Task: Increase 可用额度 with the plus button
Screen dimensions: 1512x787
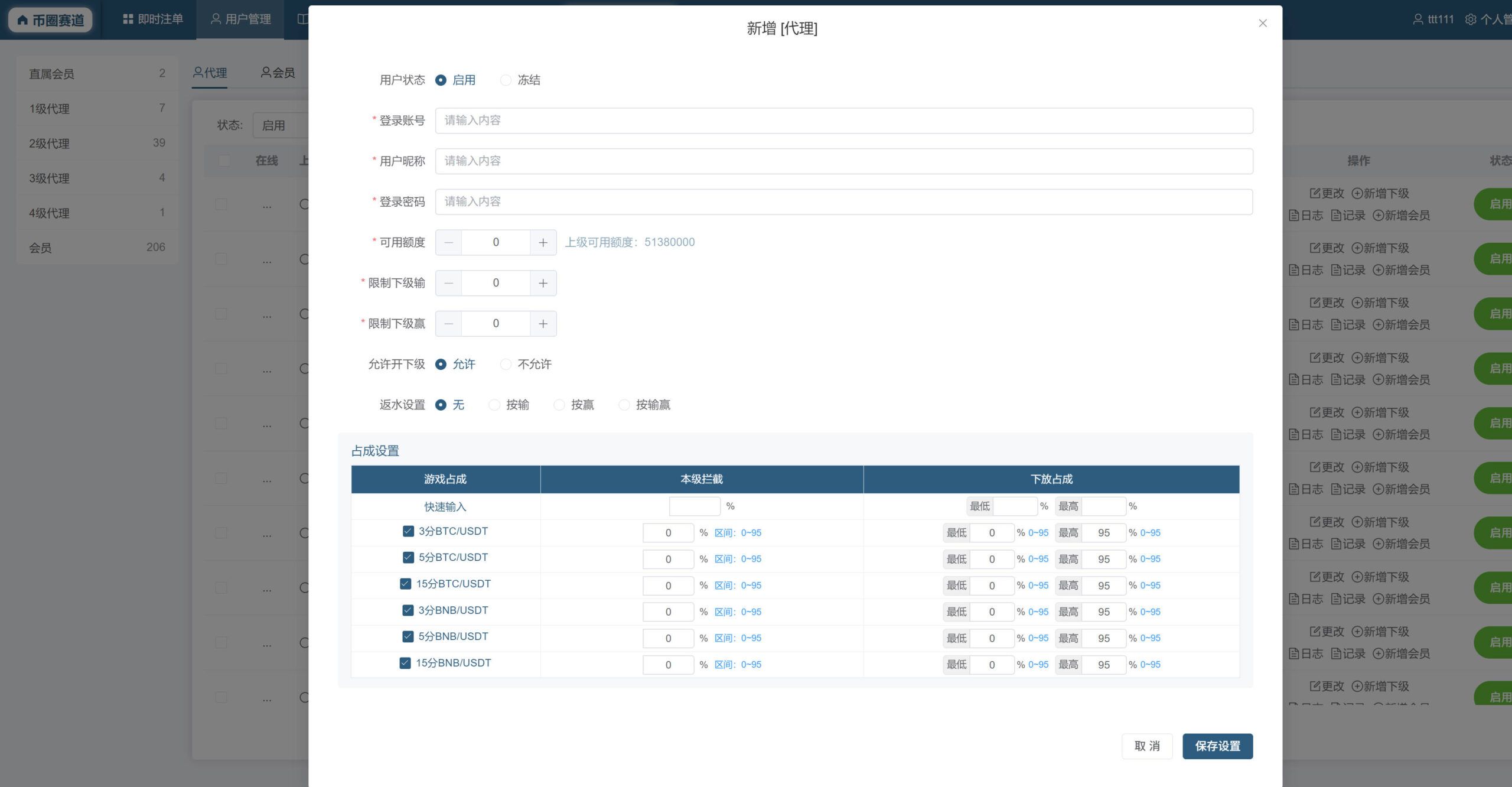Action: (x=543, y=243)
